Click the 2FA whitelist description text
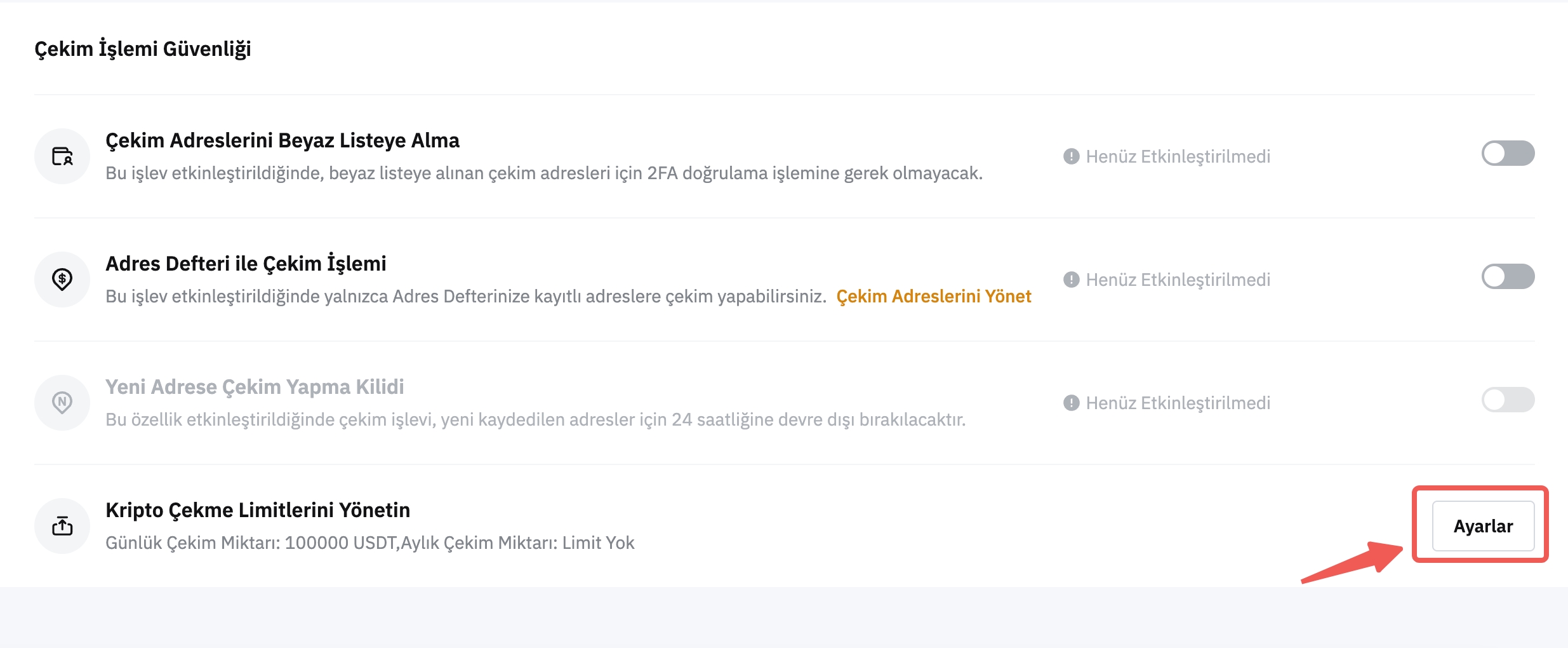The height and width of the screenshot is (648, 1568). (x=543, y=173)
